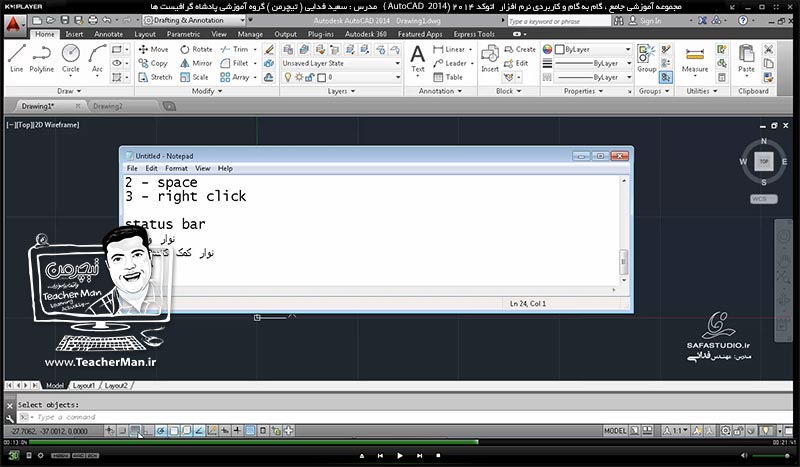Select the Line drawing tool
This screenshot has height=467, width=800.
[x=16, y=59]
